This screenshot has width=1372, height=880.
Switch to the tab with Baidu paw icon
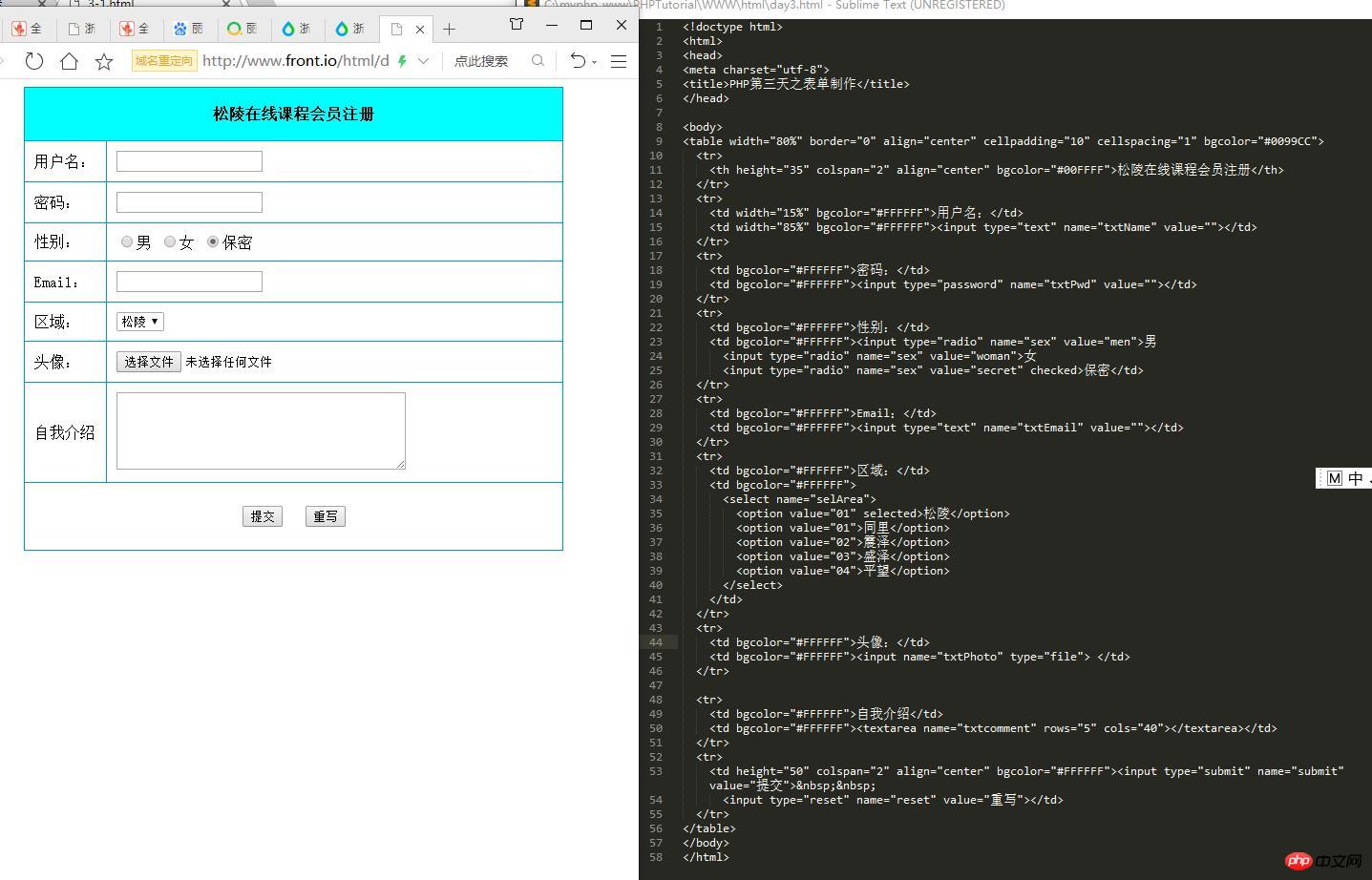tap(188, 29)
